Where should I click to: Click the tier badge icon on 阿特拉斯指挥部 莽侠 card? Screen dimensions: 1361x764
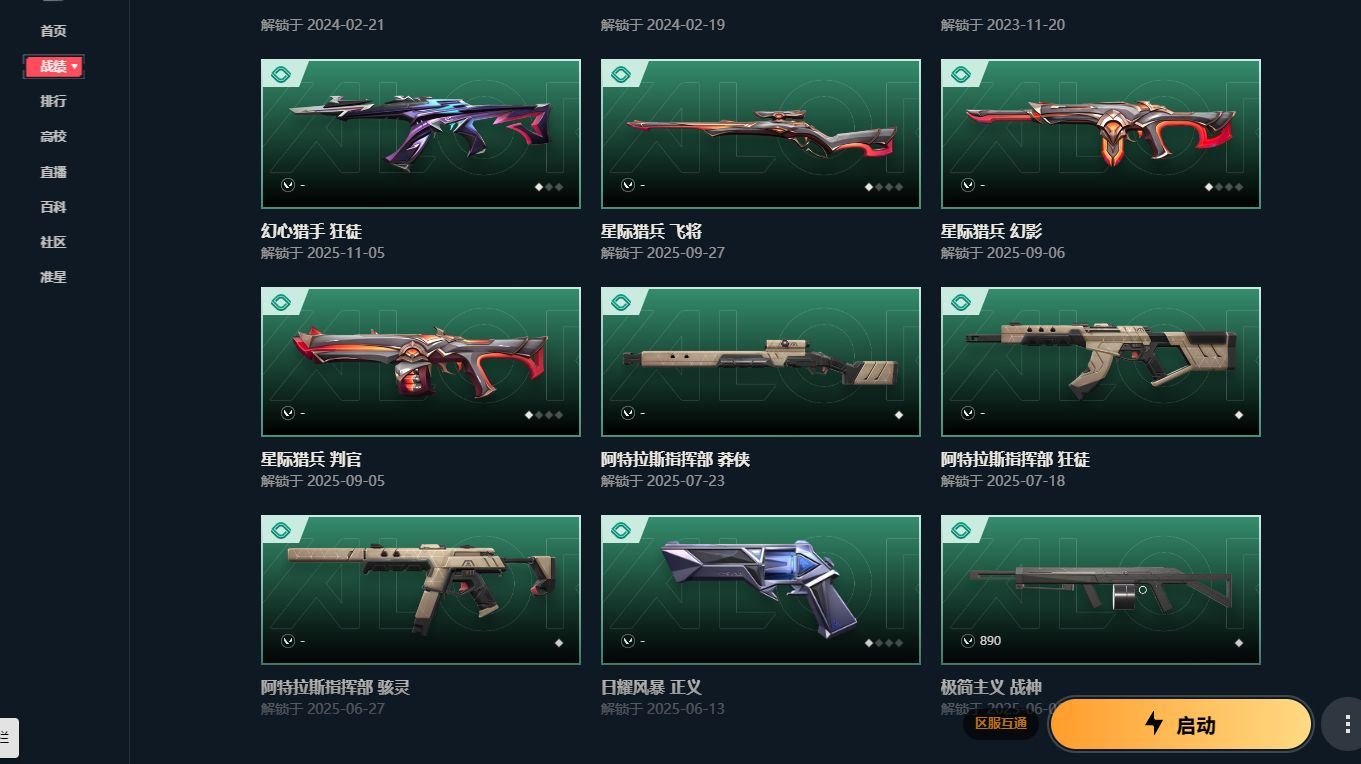pyautogui.click(x=621, y=303)
